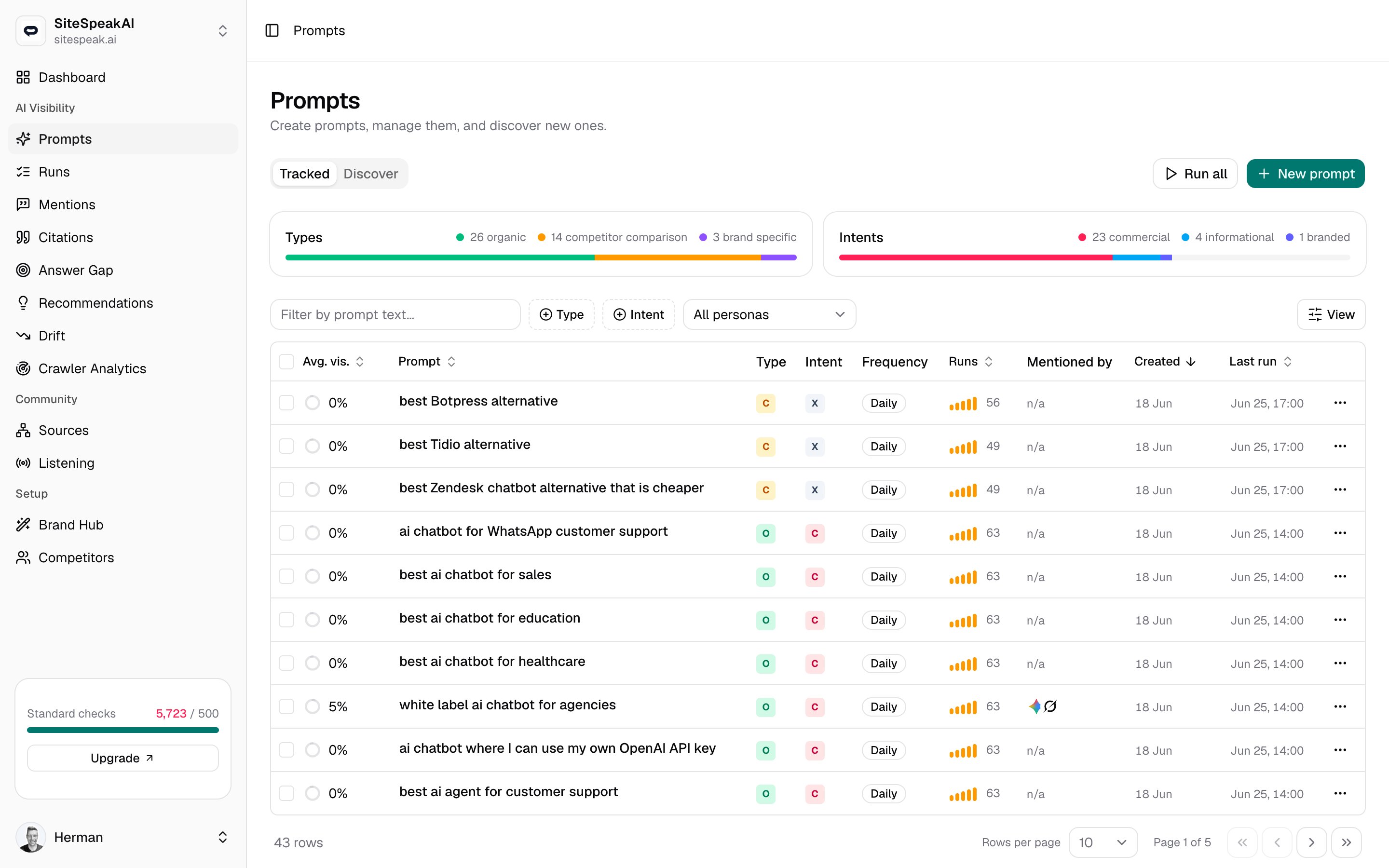The image size is (1389, 868).
Task: Click the Drift trend icon
Action: pyautogui.click(x=23, y=335)
